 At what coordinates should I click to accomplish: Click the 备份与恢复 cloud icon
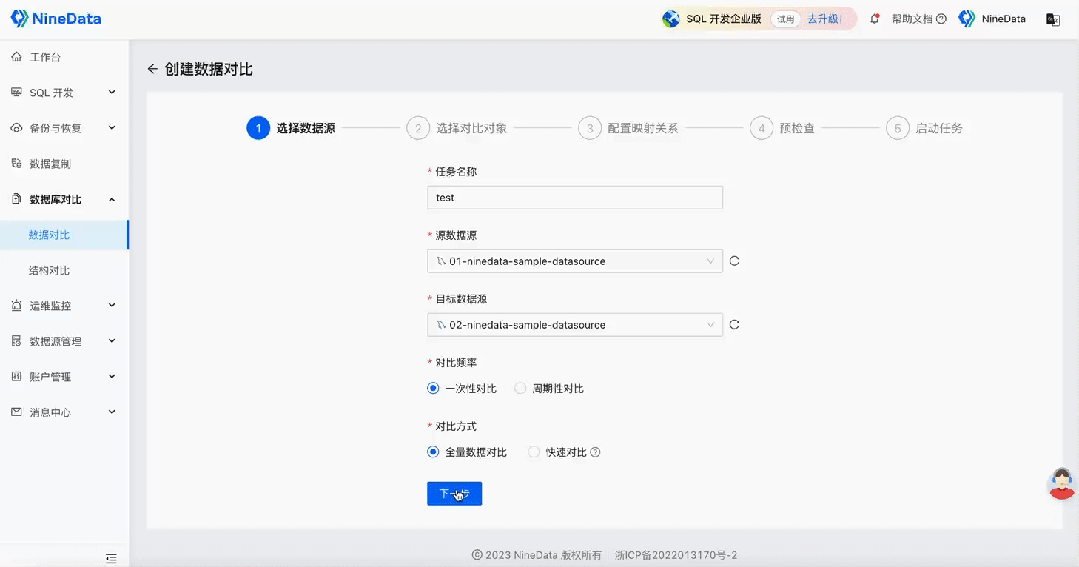[x=17, y=128]
